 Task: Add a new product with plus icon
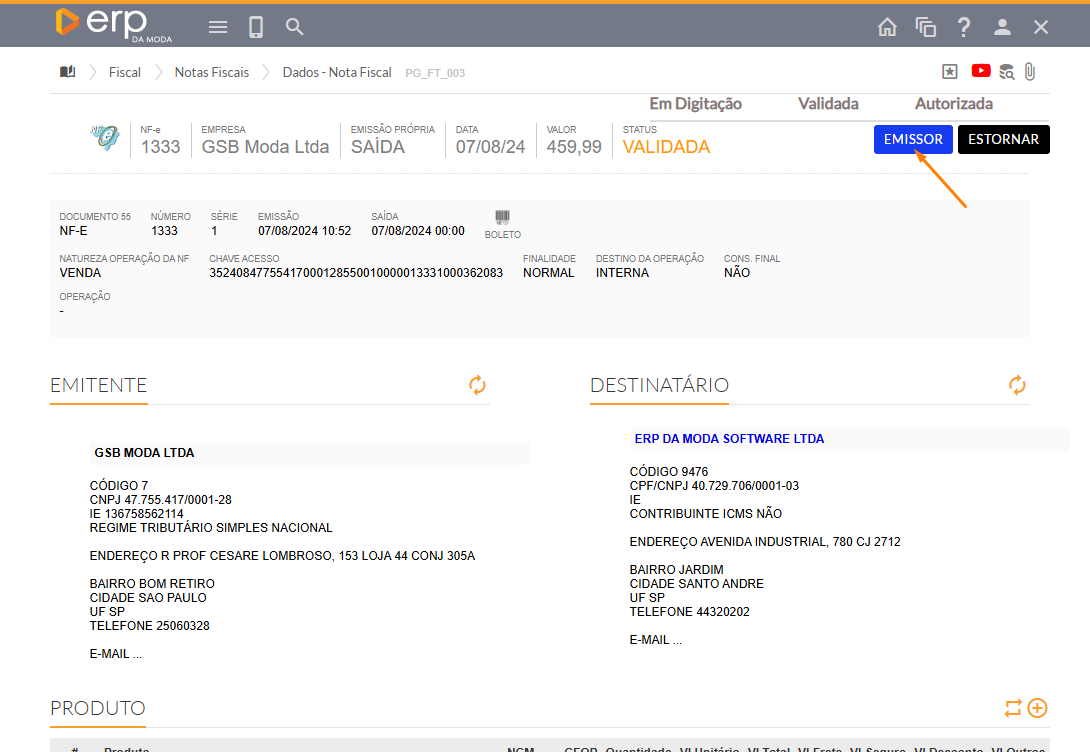[x=1038, y=708]
